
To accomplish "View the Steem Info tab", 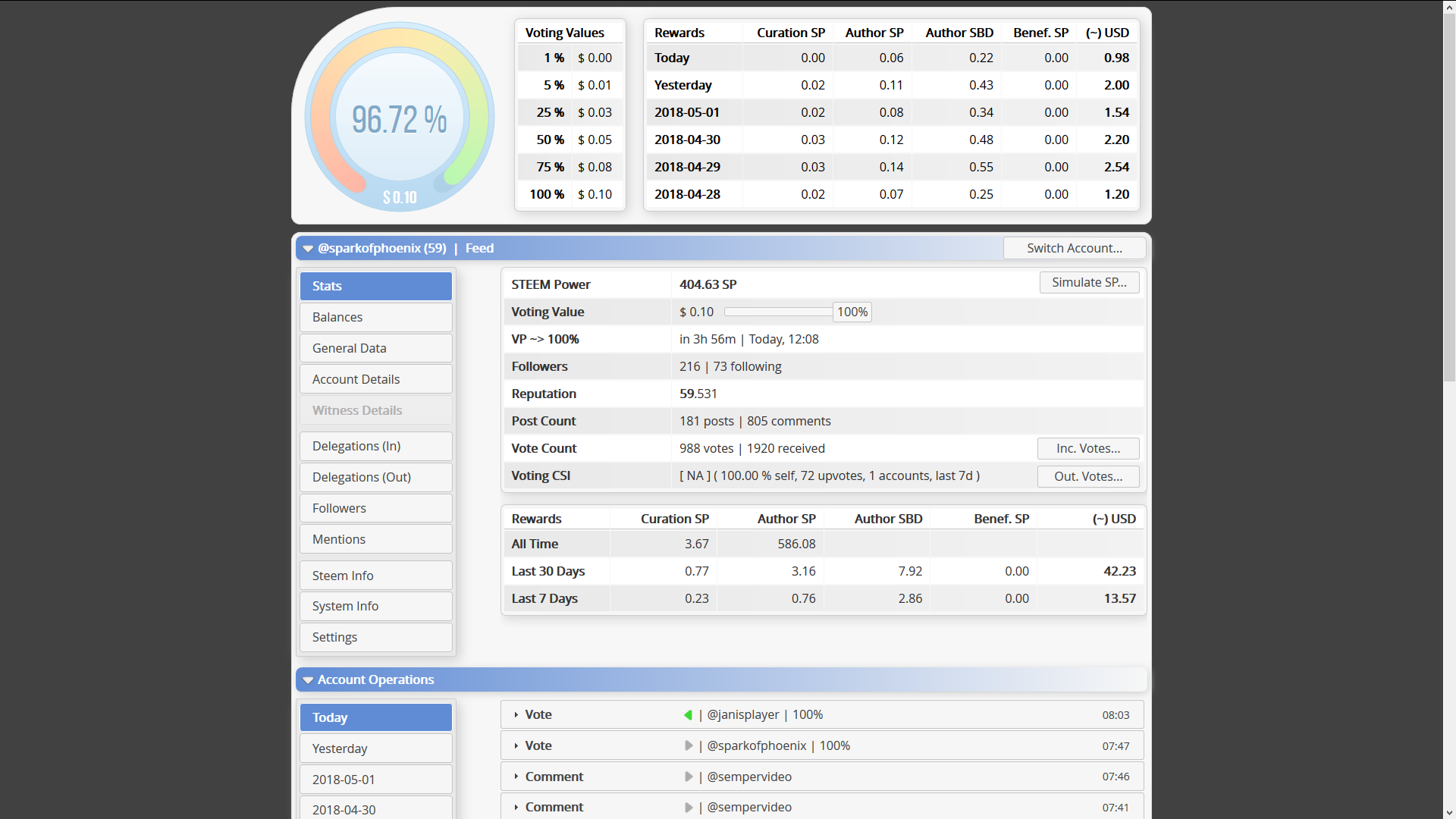I will 376,576.
